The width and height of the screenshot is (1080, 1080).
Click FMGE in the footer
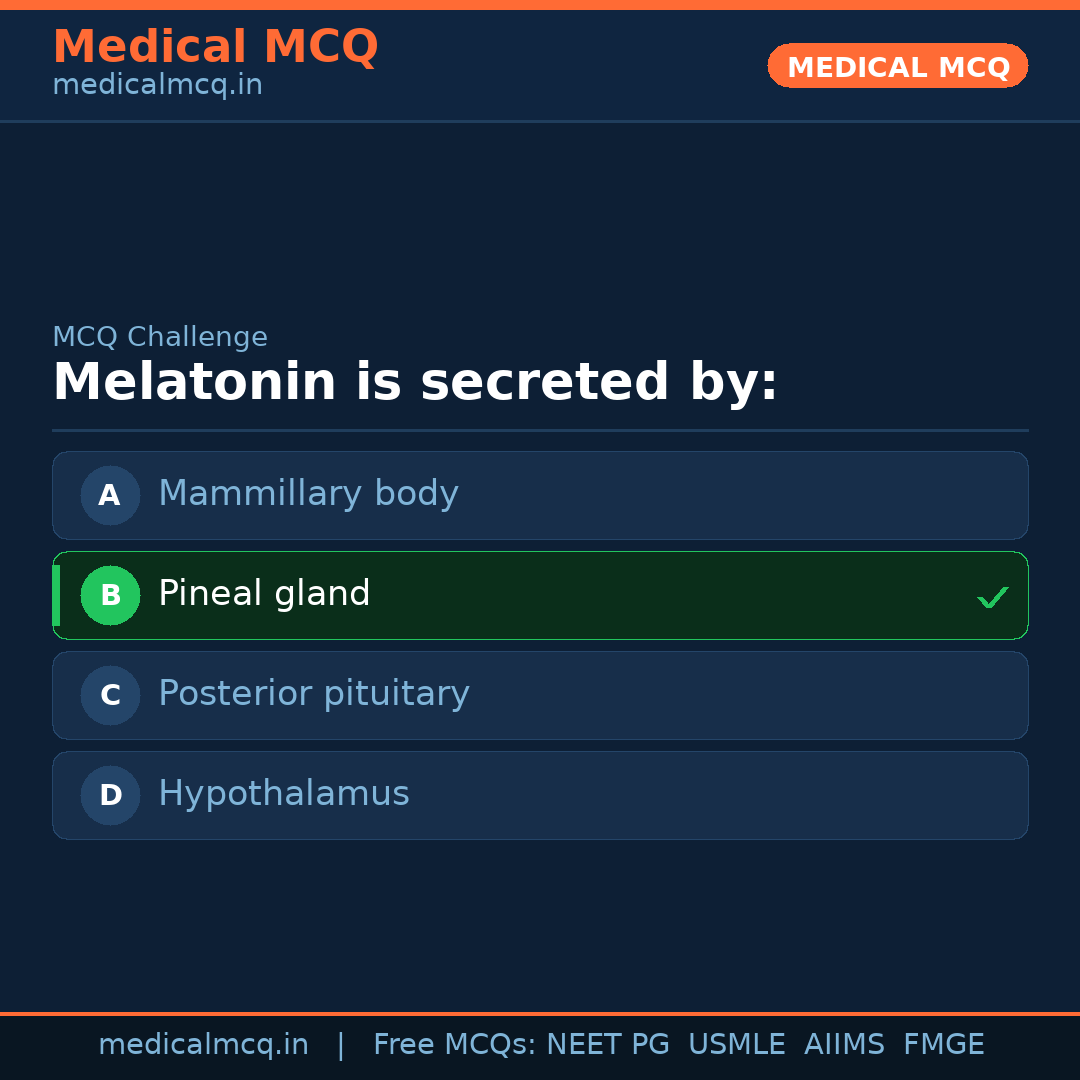[x=944, y=1045]
